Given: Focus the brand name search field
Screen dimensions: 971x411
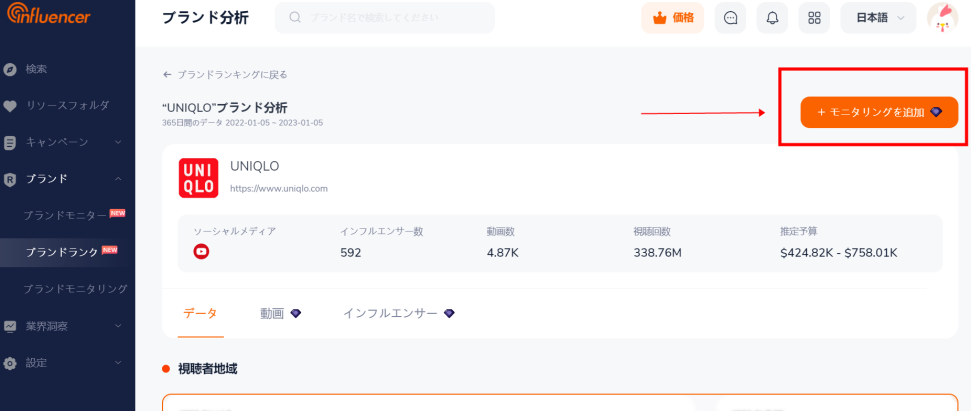Looking at the screenshot, I should pyautogui.click(x=385, y=18).
